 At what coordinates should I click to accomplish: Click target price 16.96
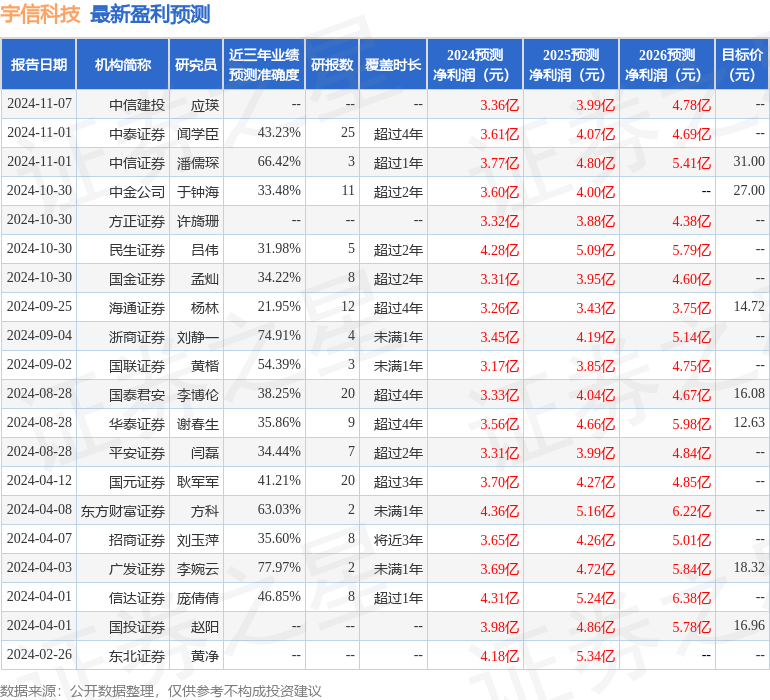pyautogui.click(x=749, y=625)
